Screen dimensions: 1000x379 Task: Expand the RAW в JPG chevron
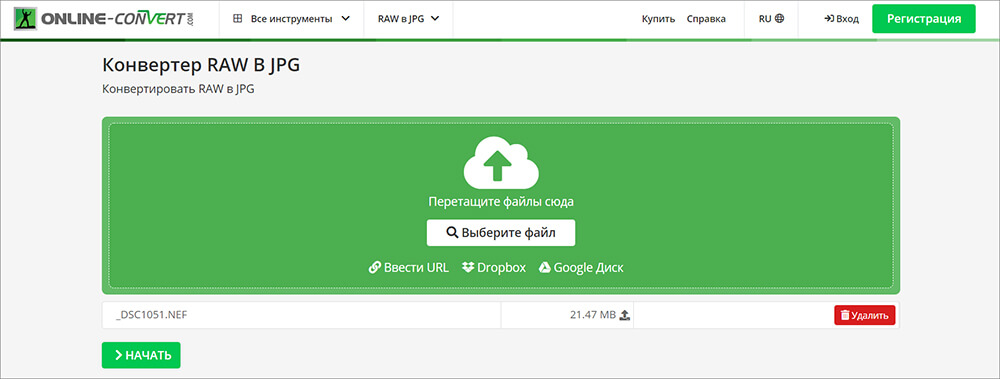(436, 19)
